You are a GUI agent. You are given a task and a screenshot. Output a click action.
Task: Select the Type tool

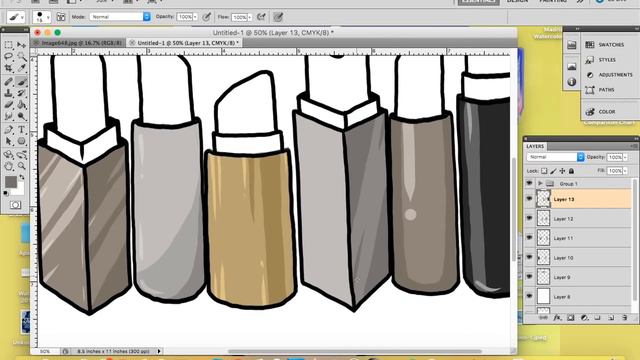(22, 130)
